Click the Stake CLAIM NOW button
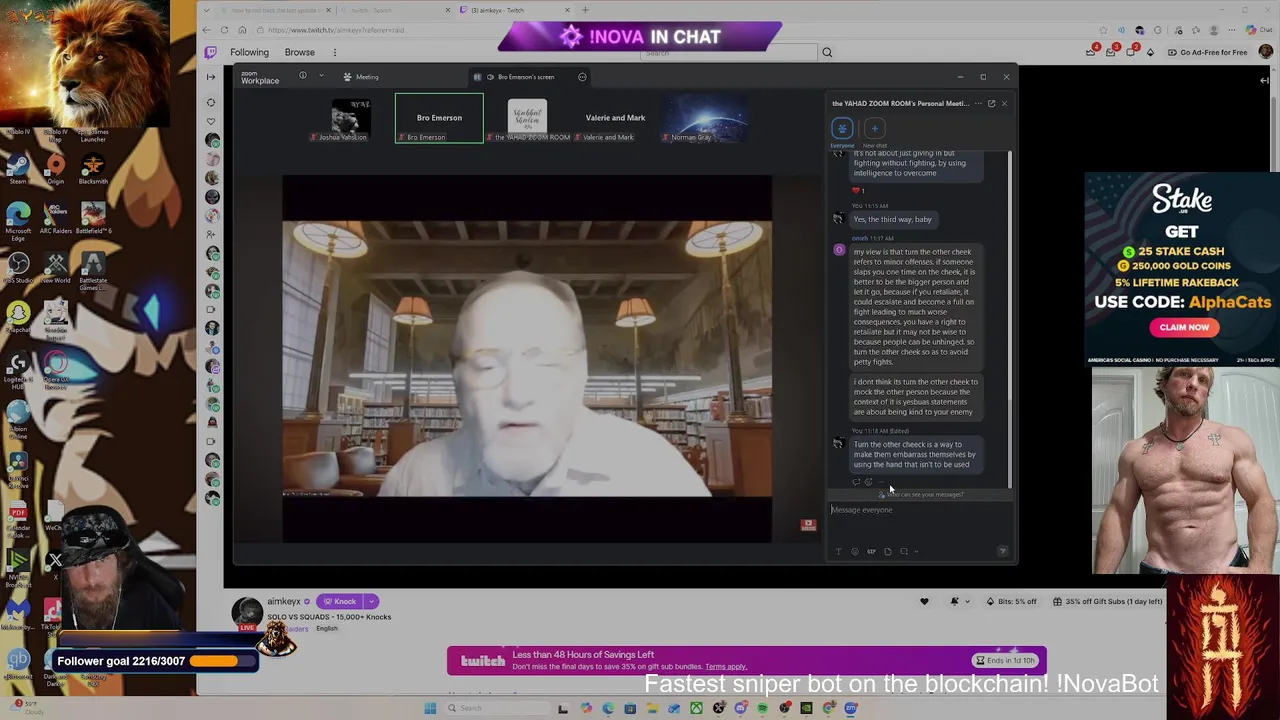 coord(1184,327)
